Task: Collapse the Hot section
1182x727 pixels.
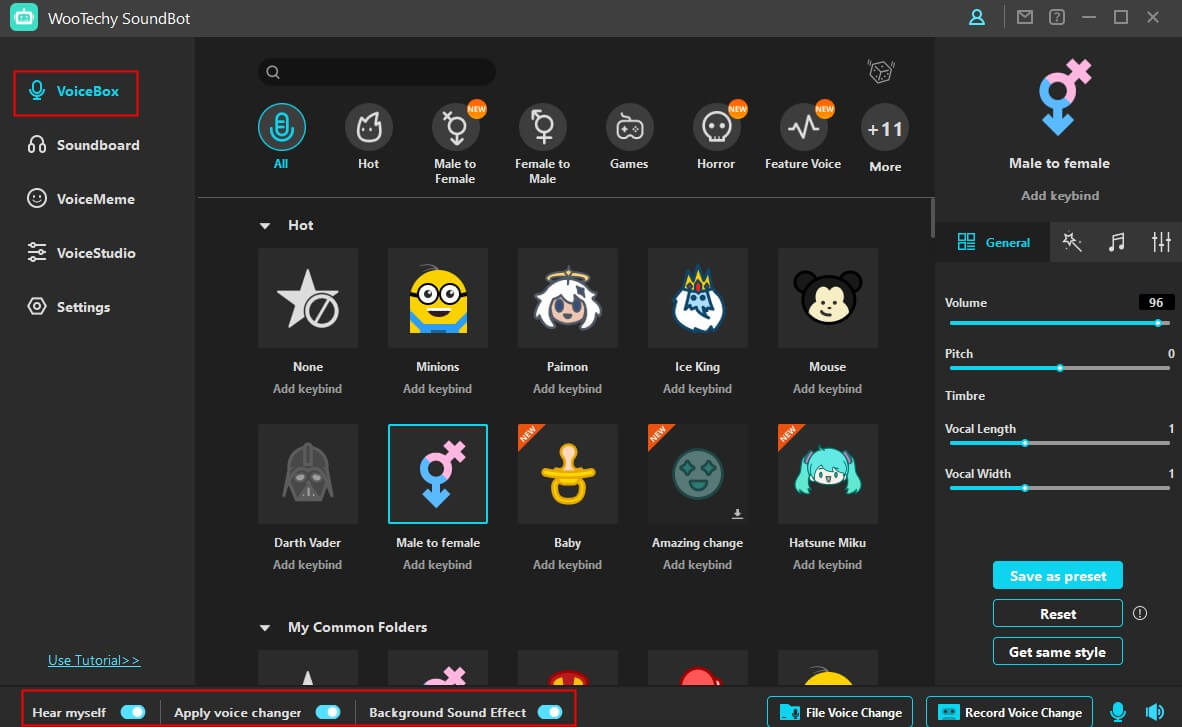Action: 265,226
